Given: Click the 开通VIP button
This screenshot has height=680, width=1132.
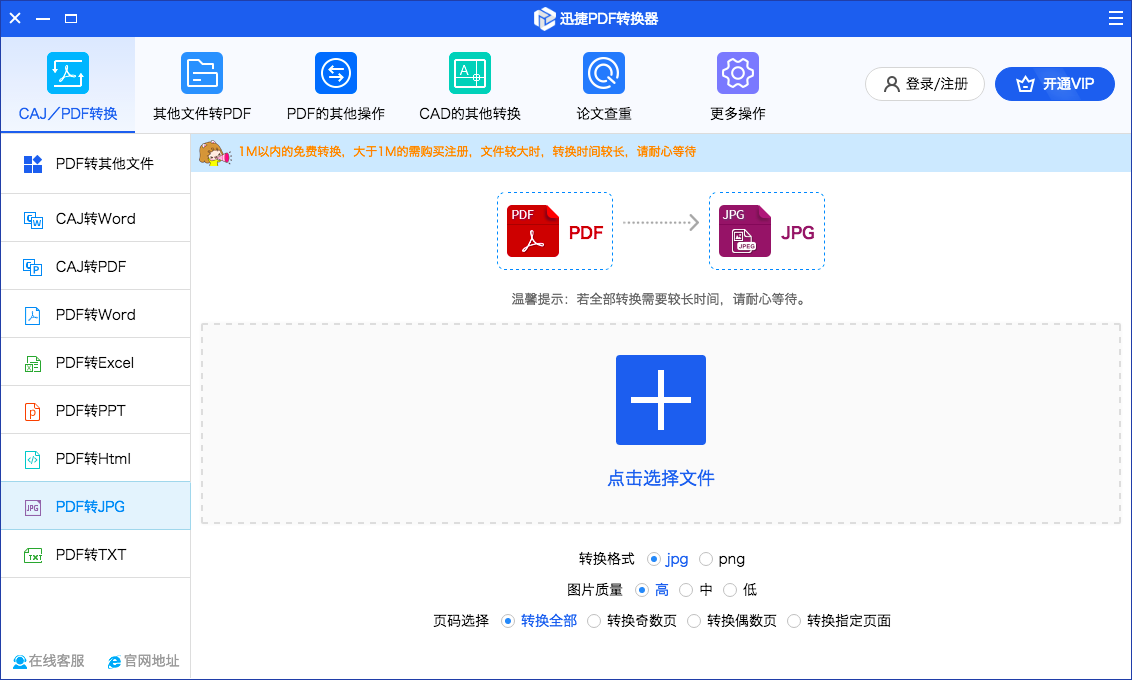Looking at the screenshot, I should coord(1055,84).
